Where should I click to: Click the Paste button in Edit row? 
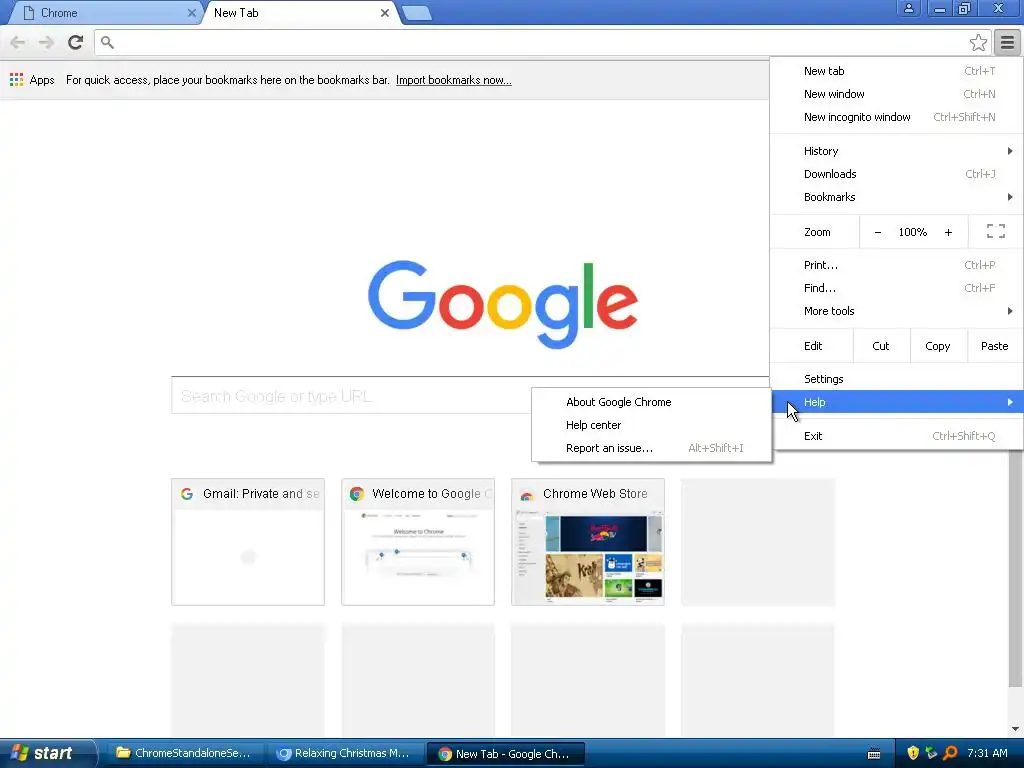pyautogui.click(x=994, y=346)
